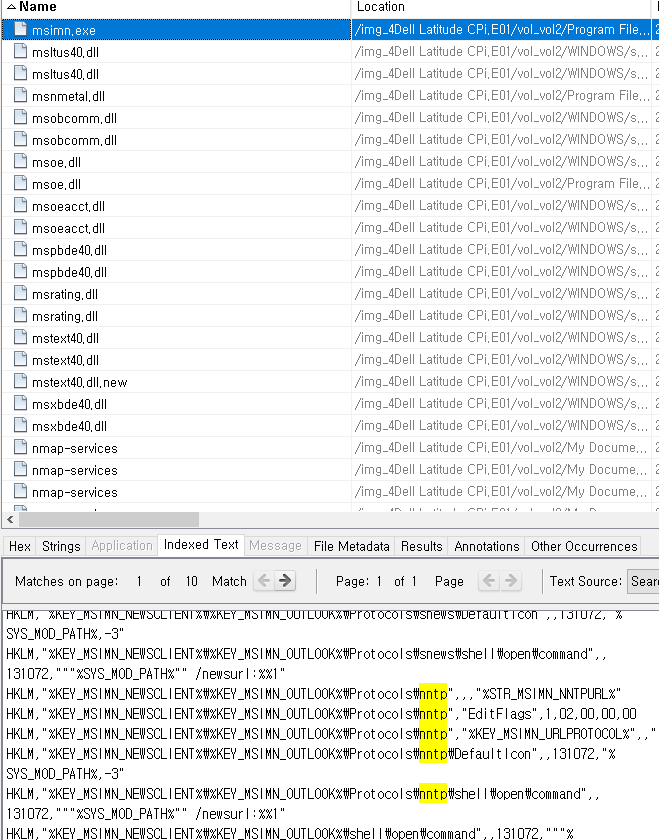Select the Indexed Text tab
Screen dimensions: 659x840
coord(201,545)
